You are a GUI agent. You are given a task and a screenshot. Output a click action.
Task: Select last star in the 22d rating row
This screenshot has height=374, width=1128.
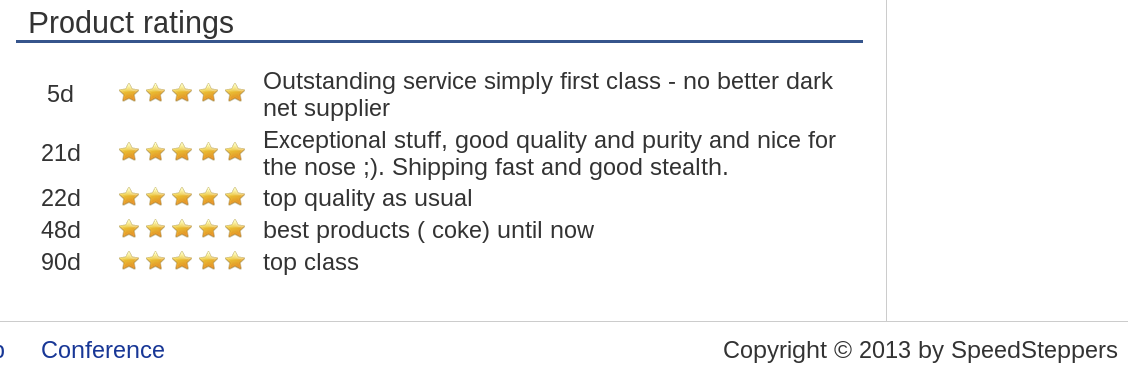(235, 197)
